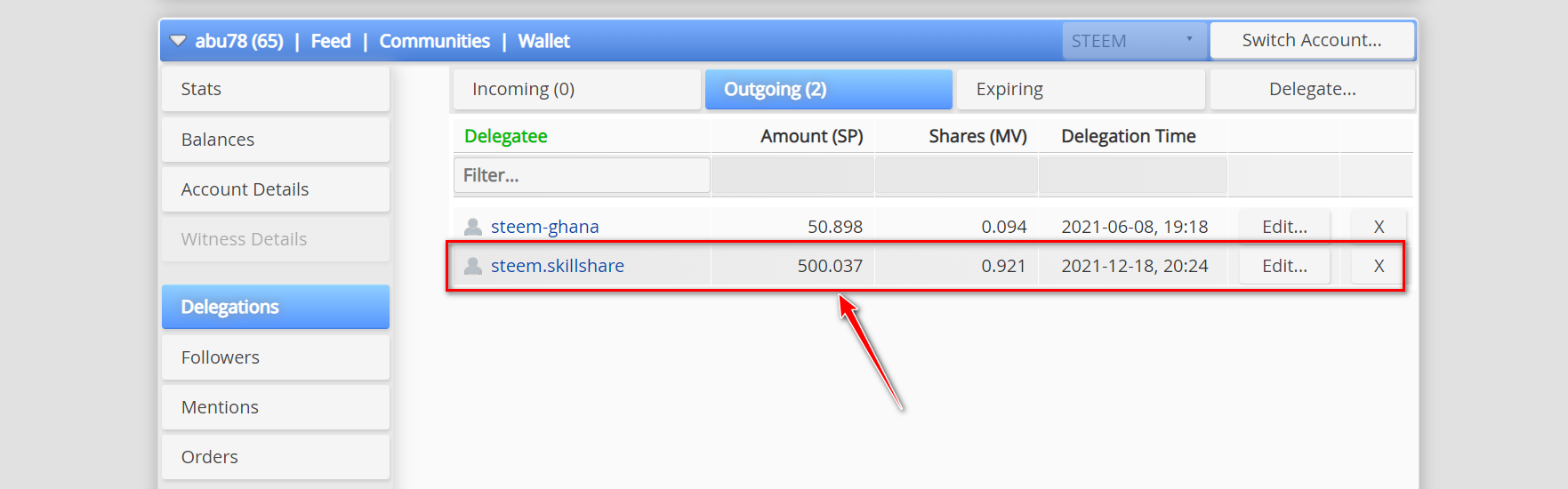Focus the Delegatee Filter input field
1568x489 pixels.
tap(582, 175)
